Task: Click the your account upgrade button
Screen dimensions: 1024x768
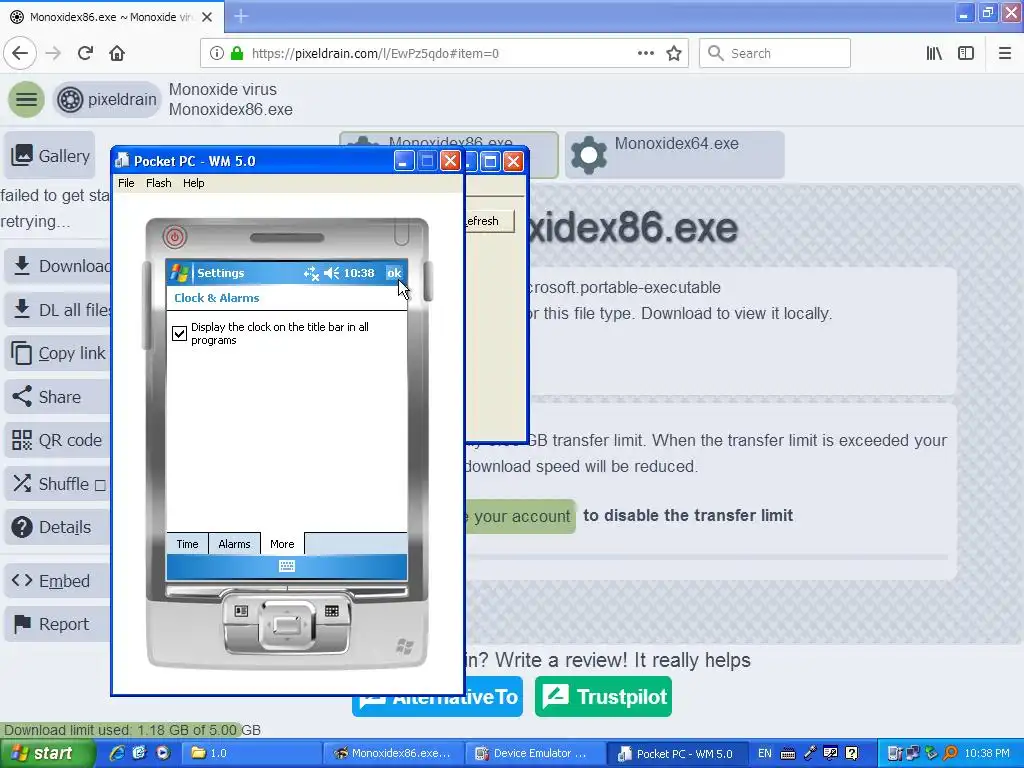Action: 520,516
